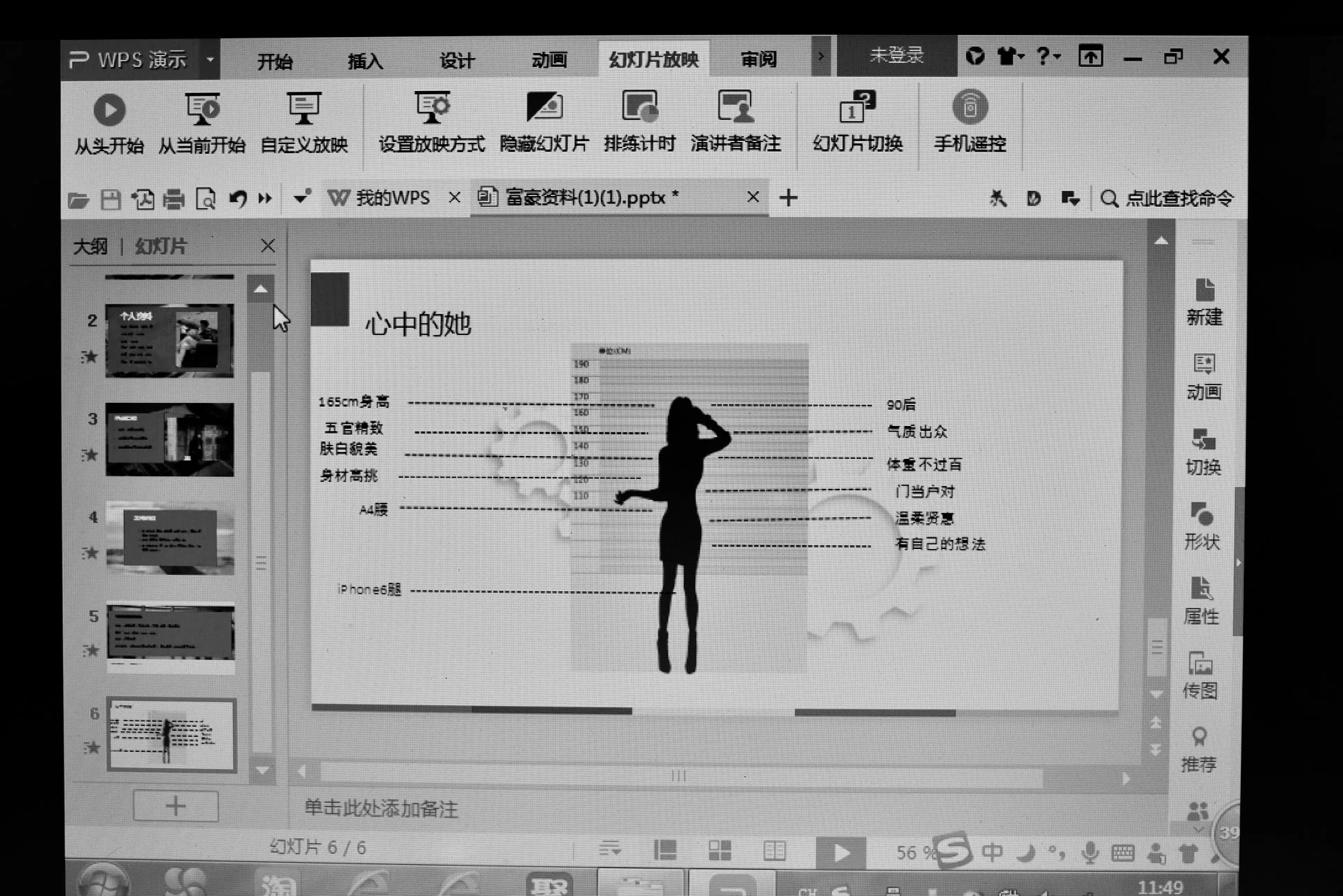The height and width of the screenshot is (896, 1343).
Task: Open the 传图 panel in right sidebar
Action: coord(1200,676)
